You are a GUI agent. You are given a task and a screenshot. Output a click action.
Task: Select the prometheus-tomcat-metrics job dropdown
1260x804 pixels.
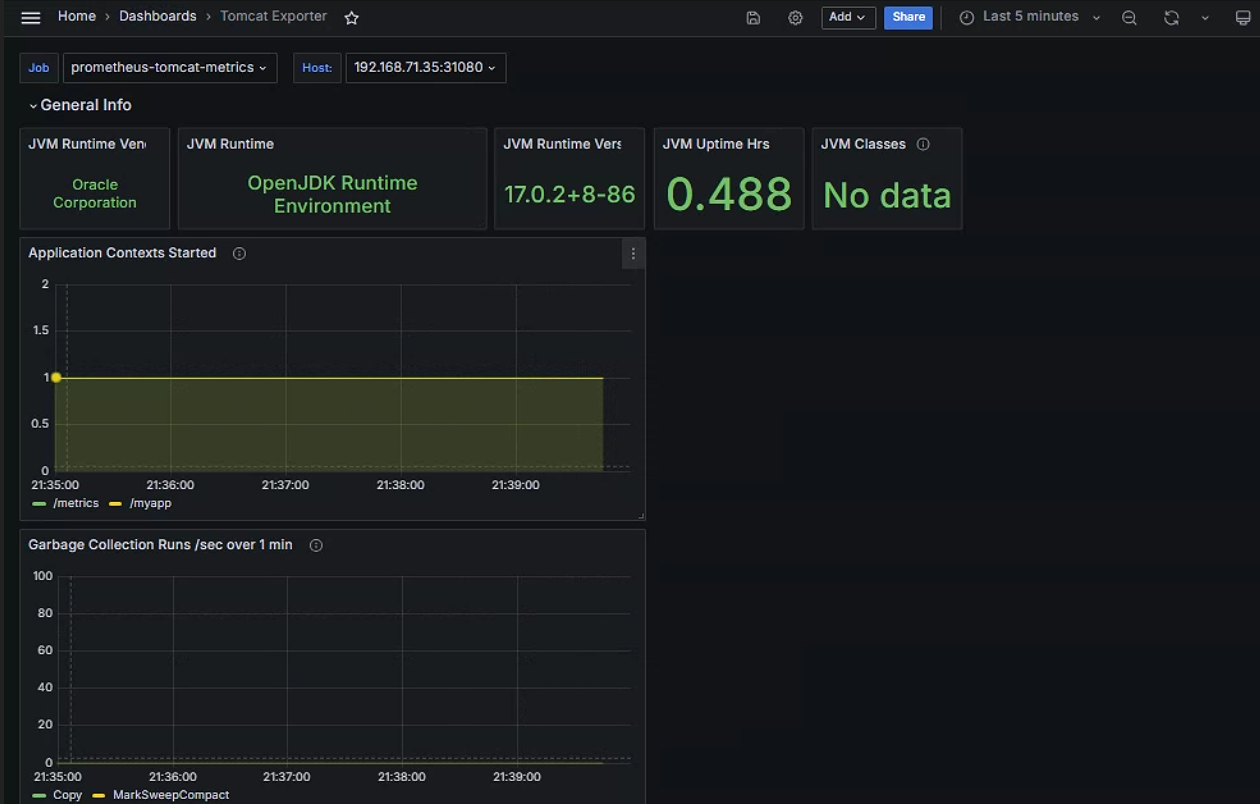tap(170, 67)
